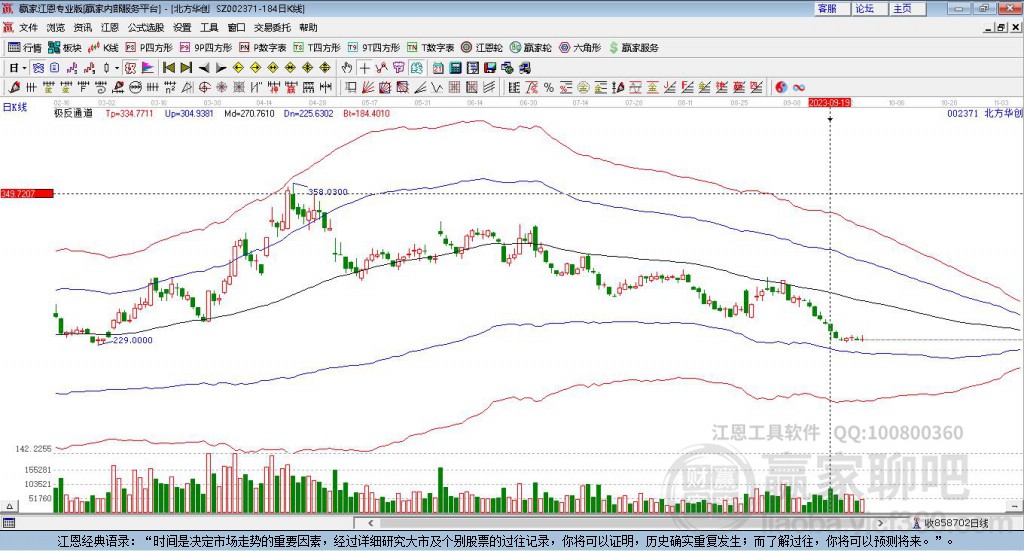This screenshot has width=1024, height=551.
Task: Click the 349.7207 red price label
Action: click(27, 193)
